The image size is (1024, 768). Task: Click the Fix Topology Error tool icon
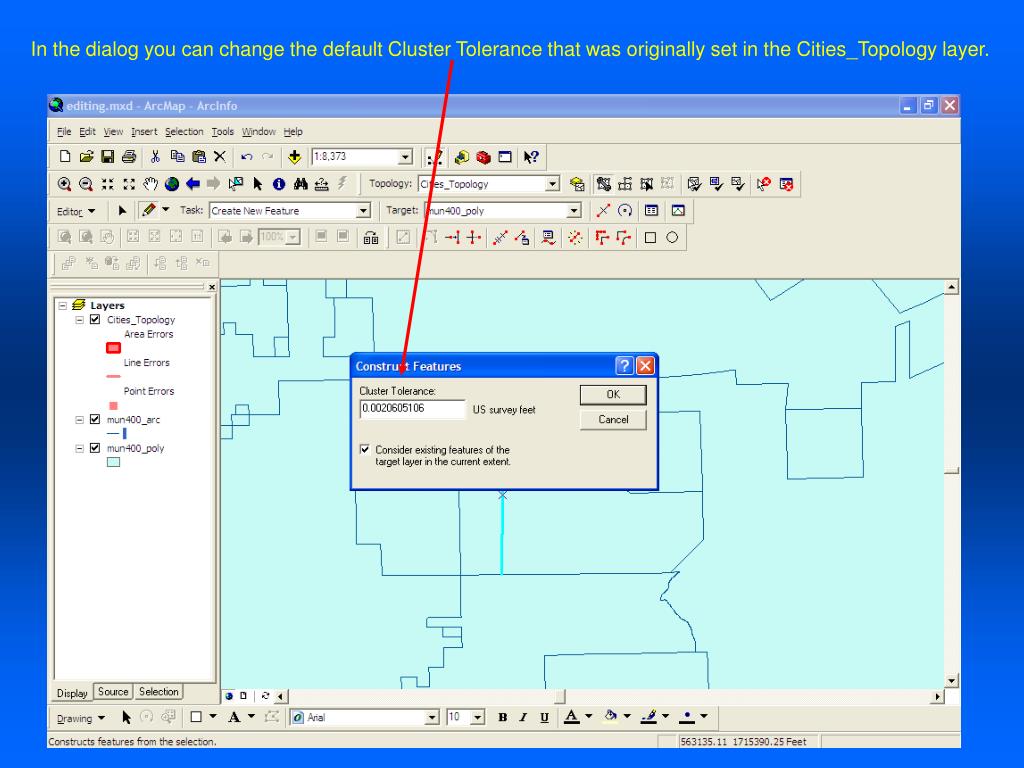pyautogui.click(x=763, y=184)
